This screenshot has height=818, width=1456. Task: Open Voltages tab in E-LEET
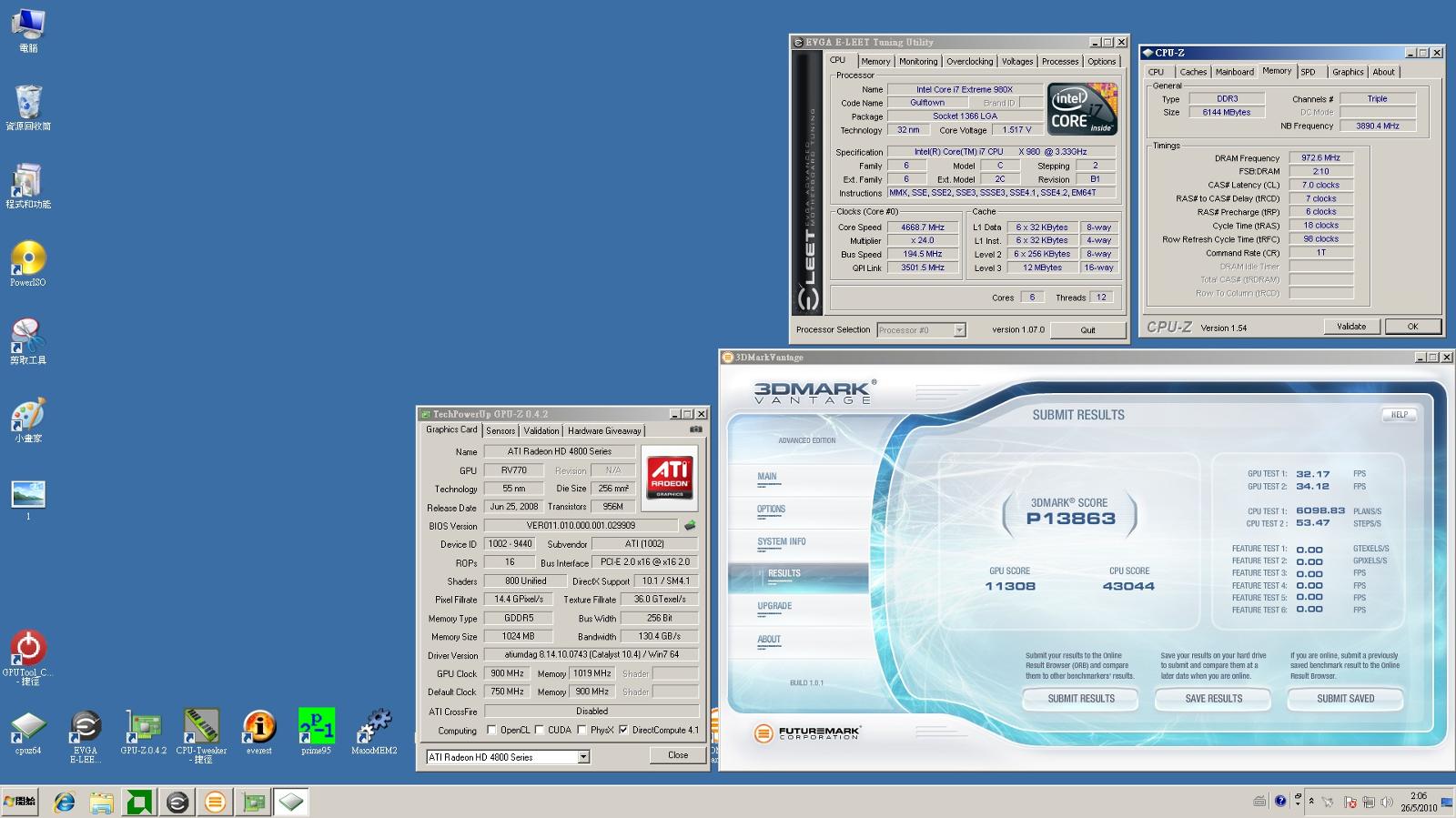[x=1017, y=61]
